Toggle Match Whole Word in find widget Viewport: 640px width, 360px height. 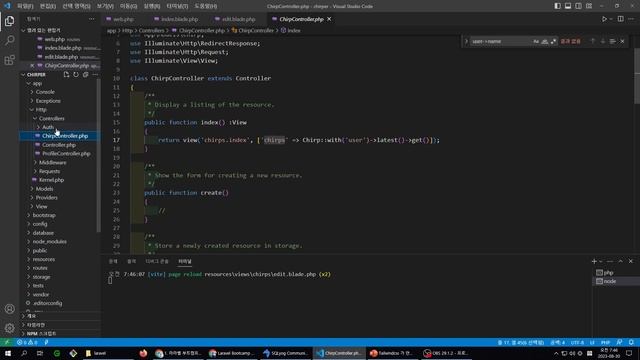tap(544, 41)
